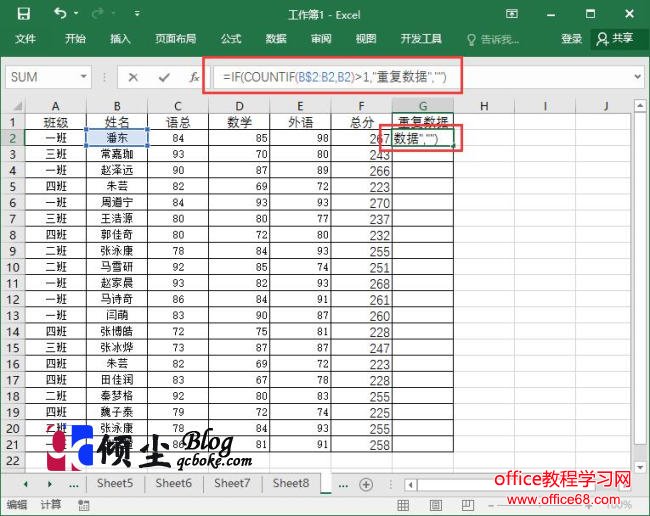Viewport: 650px width, 516px height.
Task: Click inside the formula bar text
Action: coord(335,77)
